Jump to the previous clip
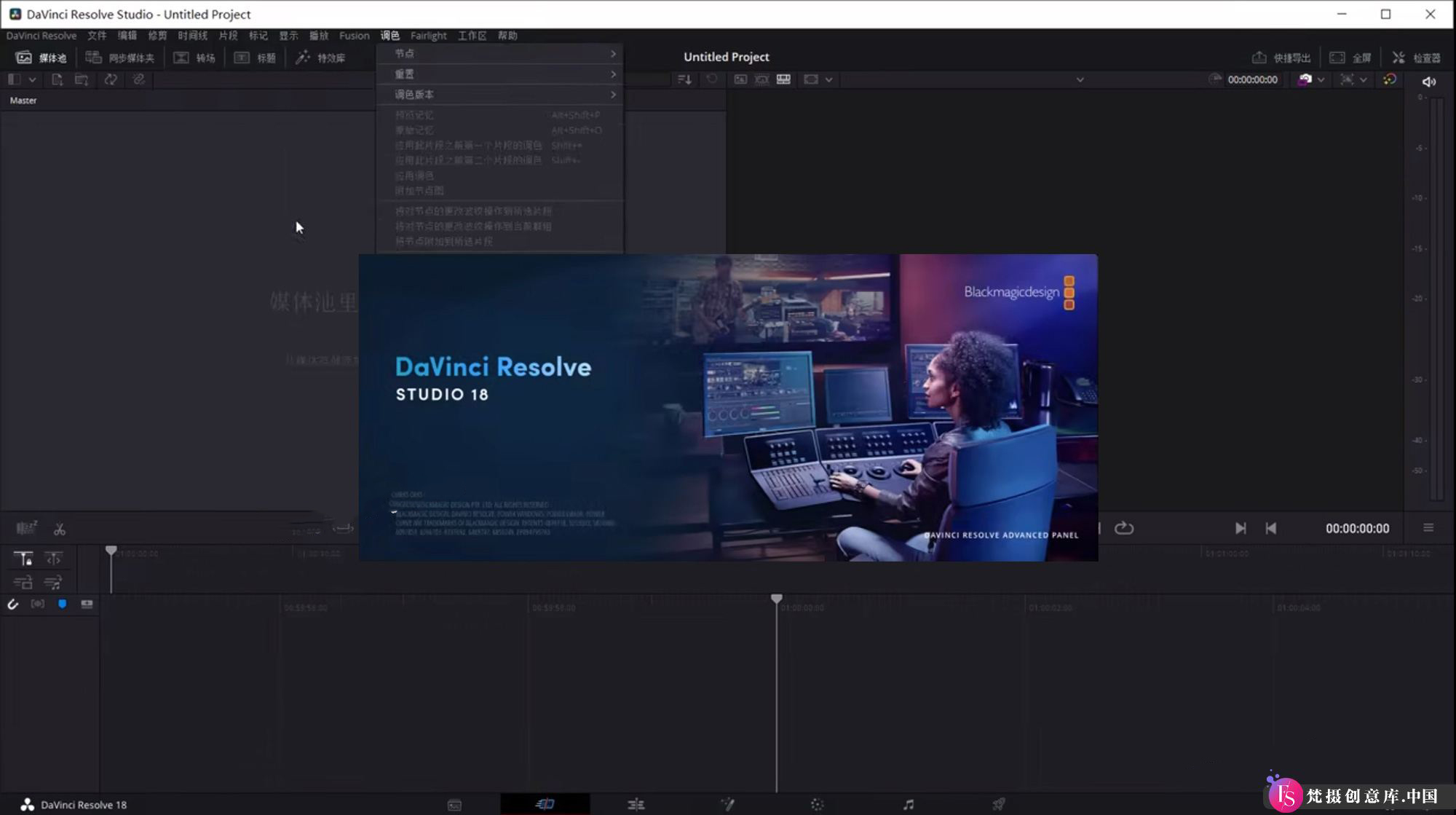 coord(1271,528)
